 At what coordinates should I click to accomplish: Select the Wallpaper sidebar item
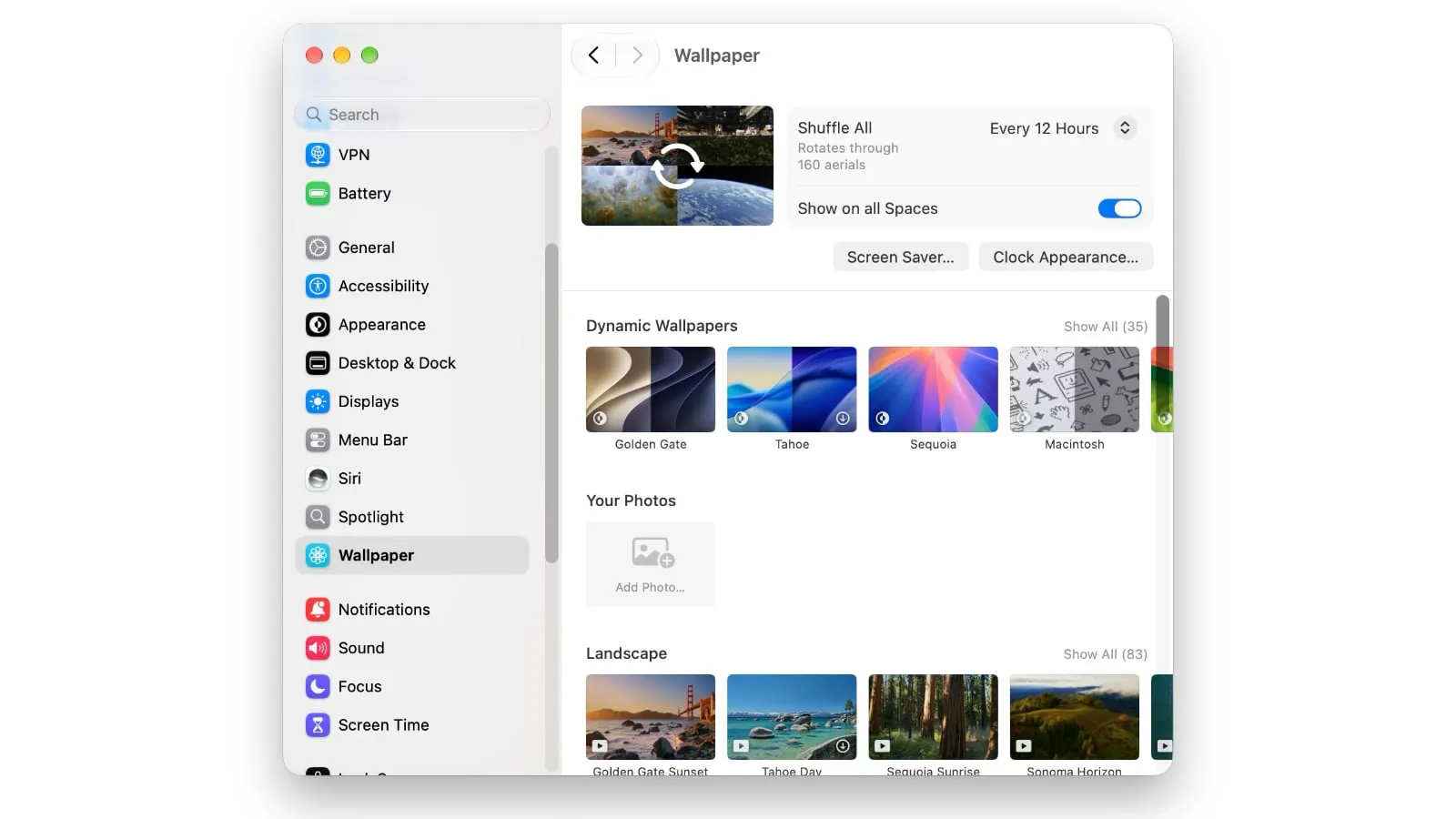412,555
